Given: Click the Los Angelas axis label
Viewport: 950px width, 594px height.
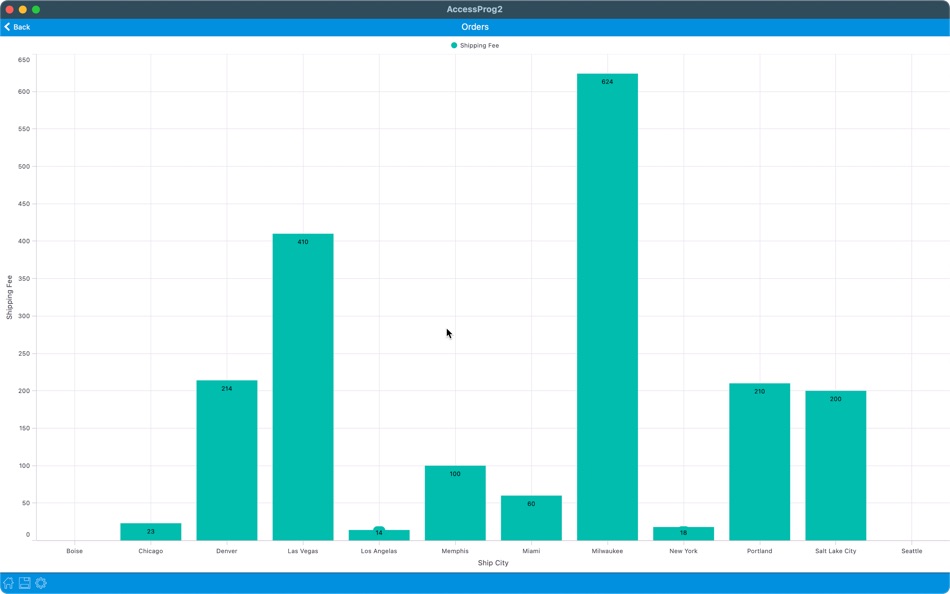Looking at the screenshot, I should pos(379,551).
